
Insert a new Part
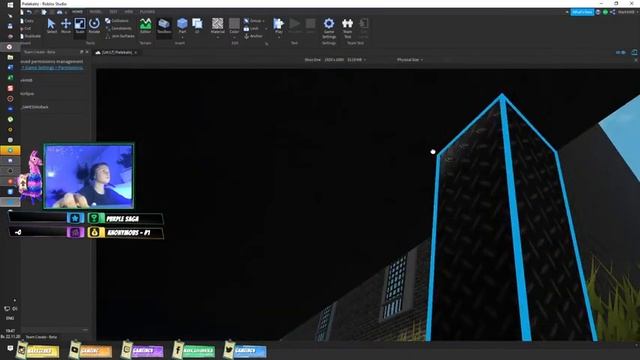tap(182, 25)
